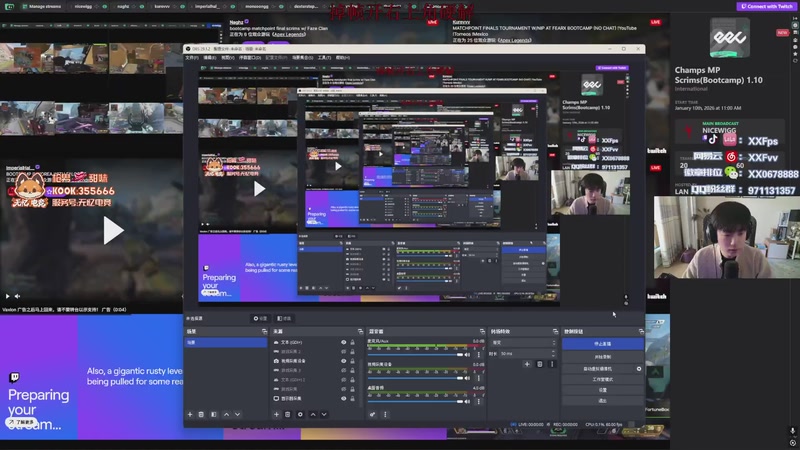The image size is (800, 450).
Task: Pop out the Scene Transitions dock panel
Action: tap(555, 331)
